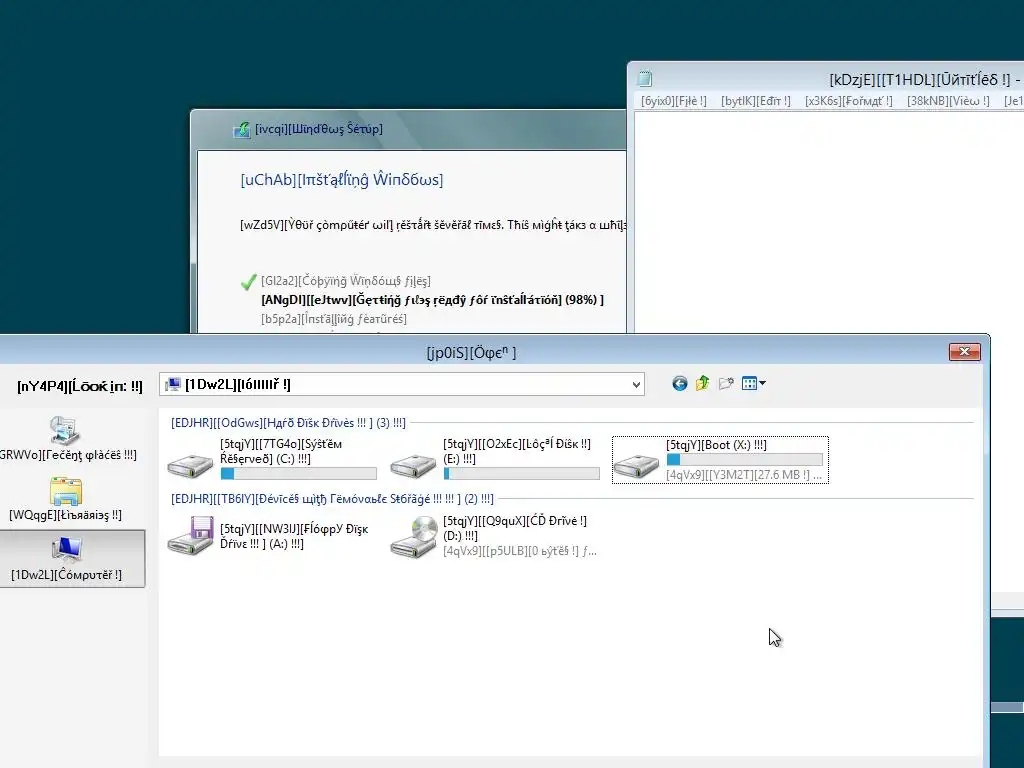Click inside Notepad text area
The image size is (1024, 768).
click(x=828, y=222)
